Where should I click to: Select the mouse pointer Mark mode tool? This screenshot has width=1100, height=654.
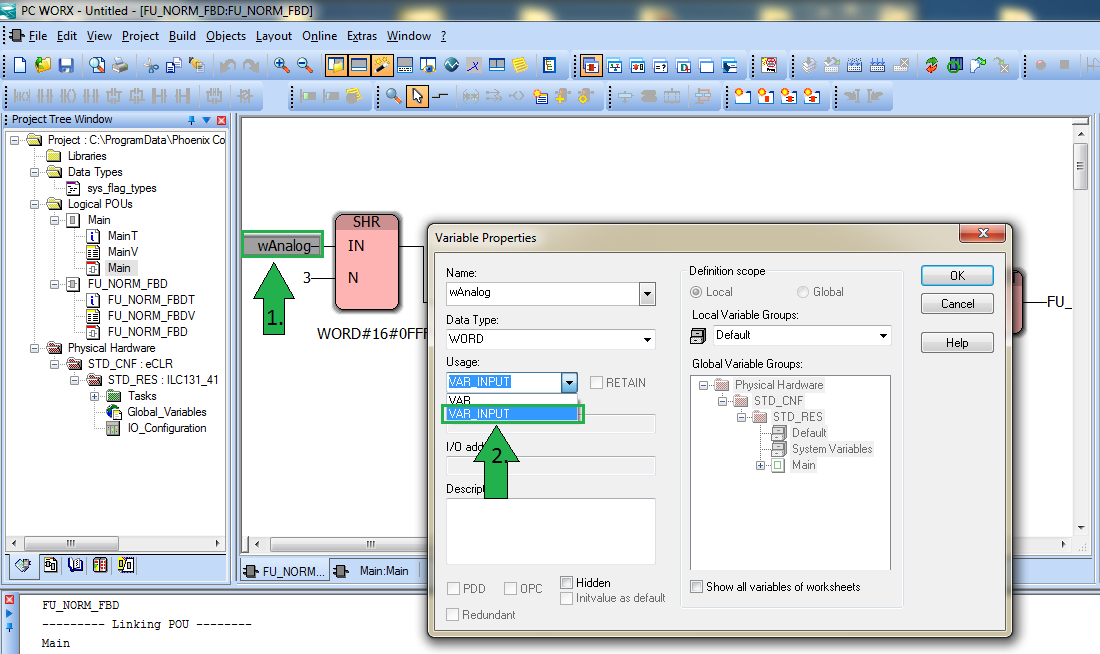point(417,96)
